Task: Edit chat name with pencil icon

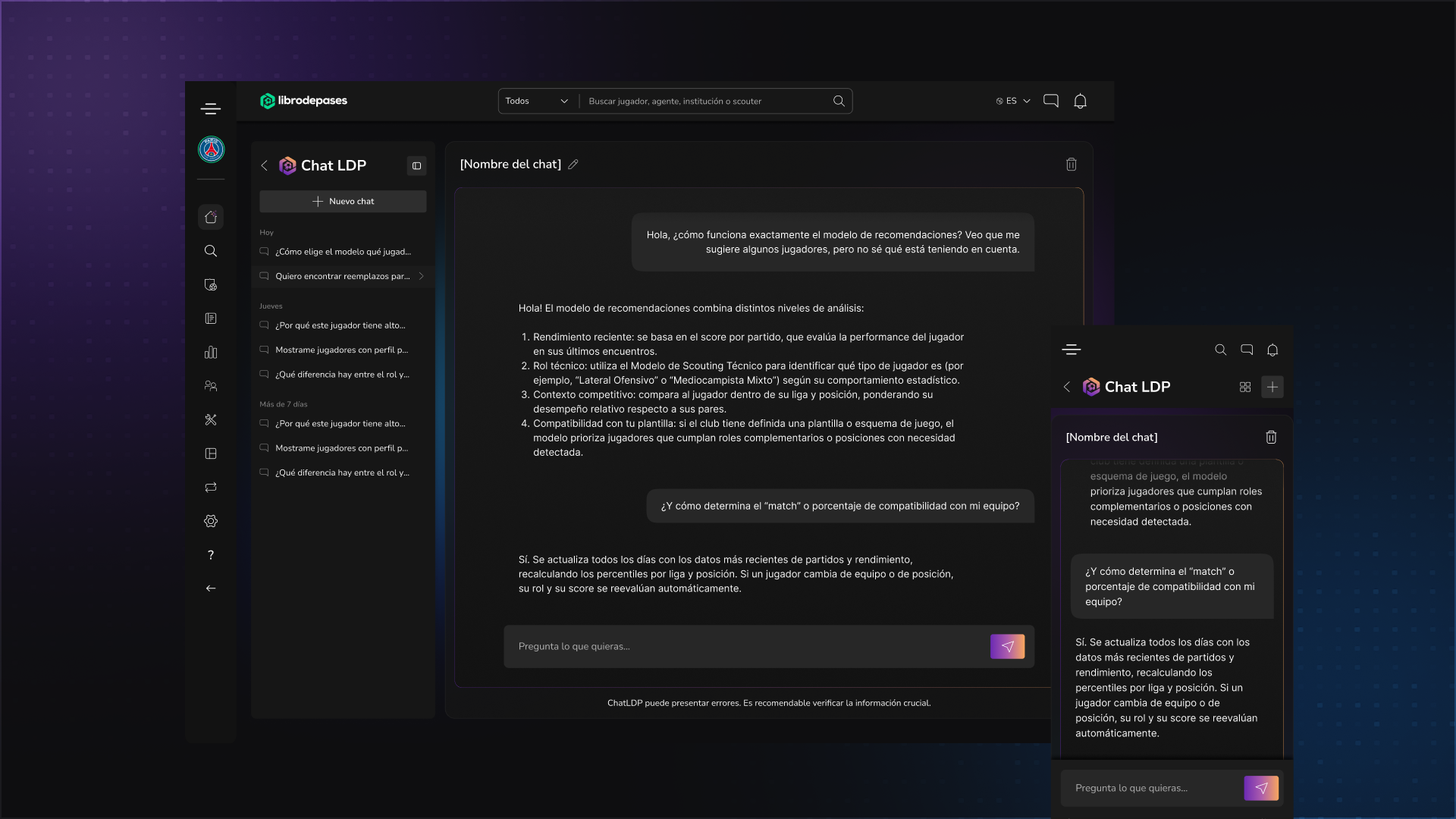Action: [x=573, y=165]
